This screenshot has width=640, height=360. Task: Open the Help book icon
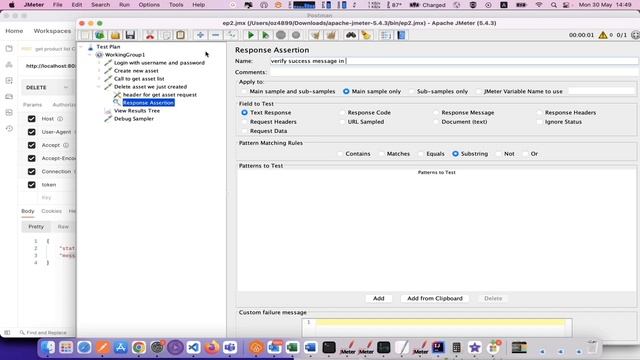coord(401,35)
